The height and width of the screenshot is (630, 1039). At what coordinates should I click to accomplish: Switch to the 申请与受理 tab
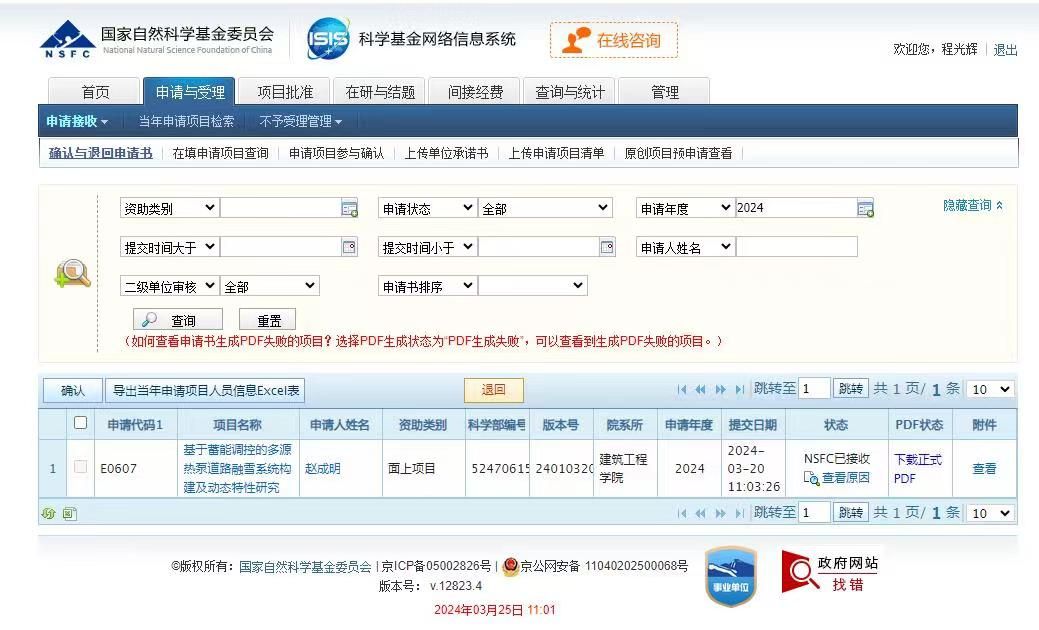click(190, 91)
